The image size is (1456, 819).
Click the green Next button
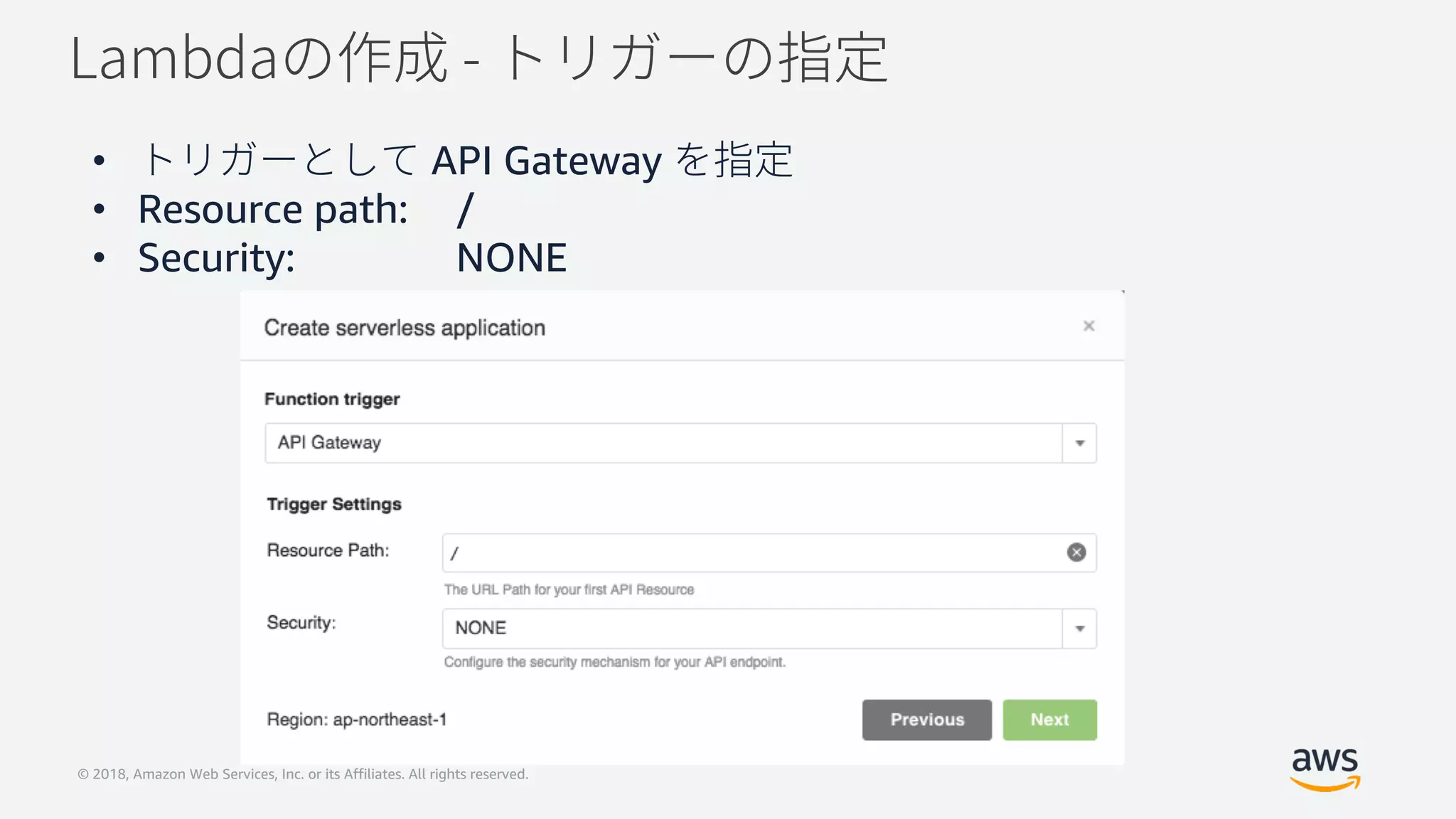click(x=1049, y=719)
